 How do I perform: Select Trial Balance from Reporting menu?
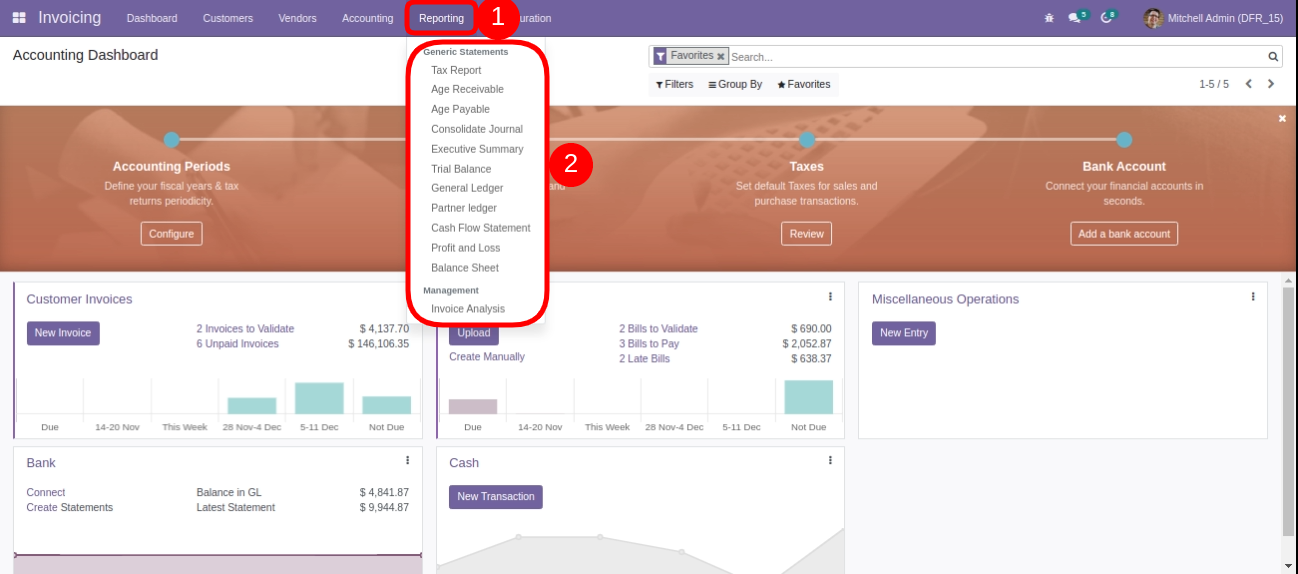pos(461,169)
